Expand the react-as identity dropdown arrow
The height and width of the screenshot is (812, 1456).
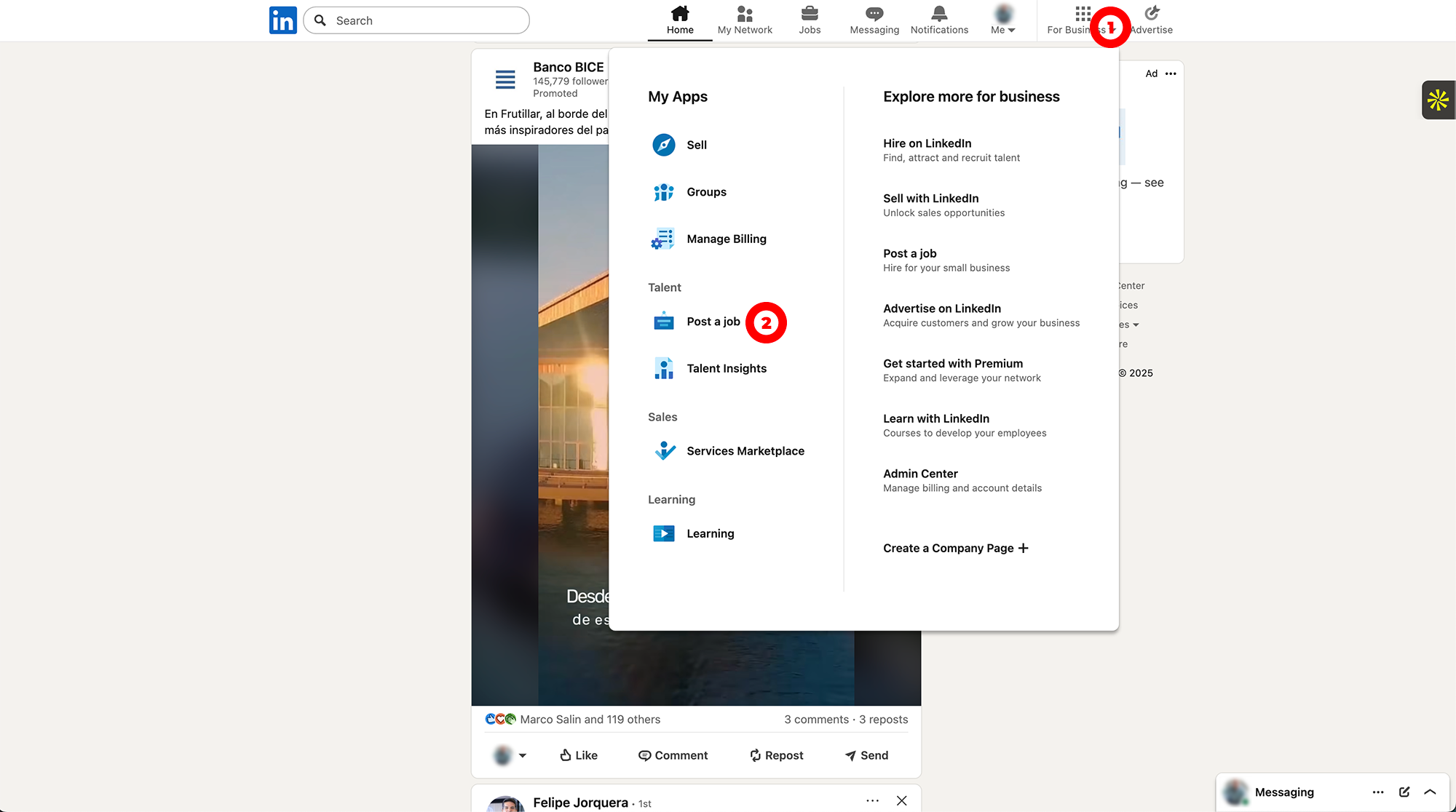click(x=522, y=755)
